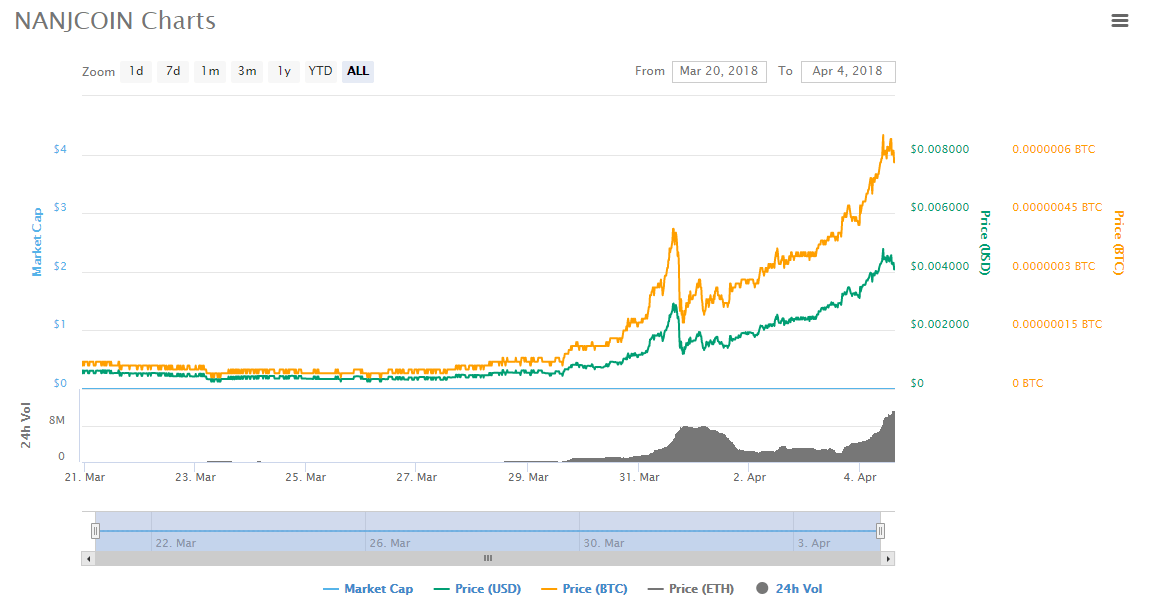The width and height of the screenshot is (1175, 607).
Task: Select the 3m zoom range
Action: (247, 71)
